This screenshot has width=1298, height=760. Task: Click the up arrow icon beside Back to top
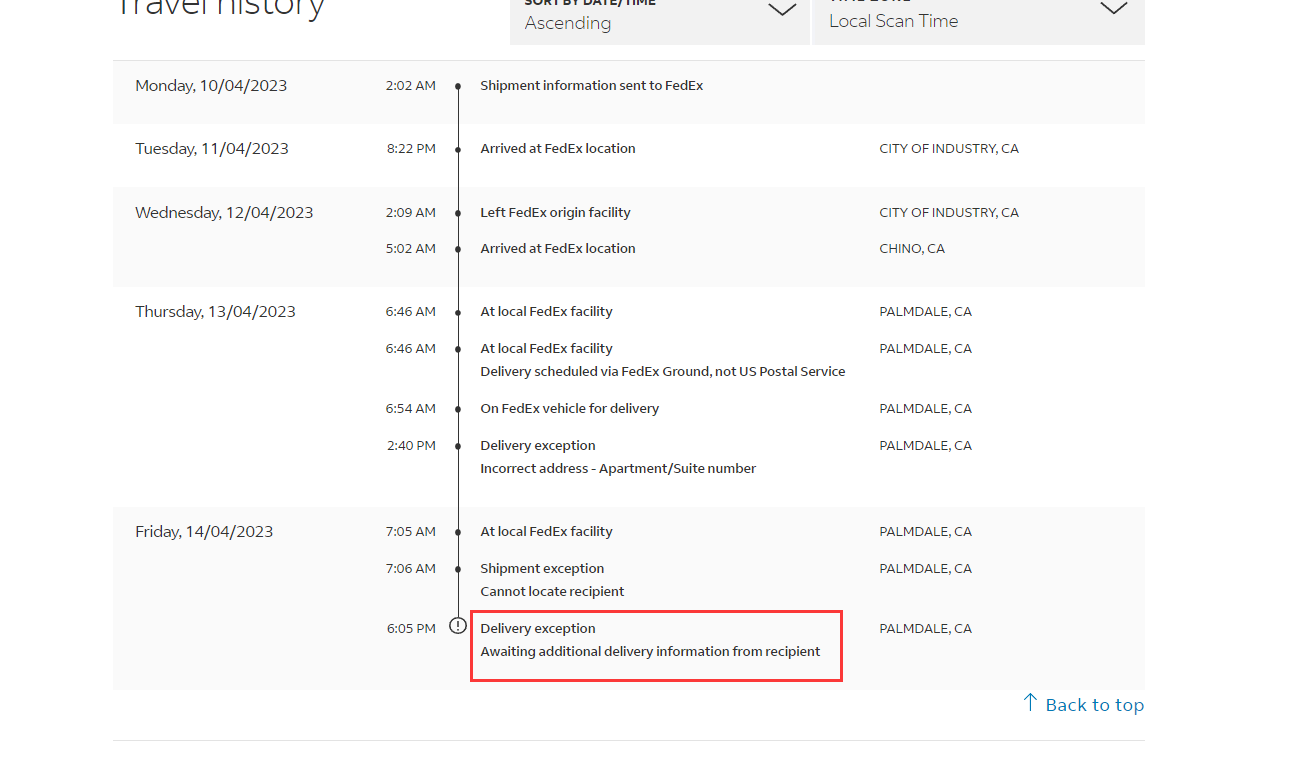pyautogui.click(x=1030, y=703)
